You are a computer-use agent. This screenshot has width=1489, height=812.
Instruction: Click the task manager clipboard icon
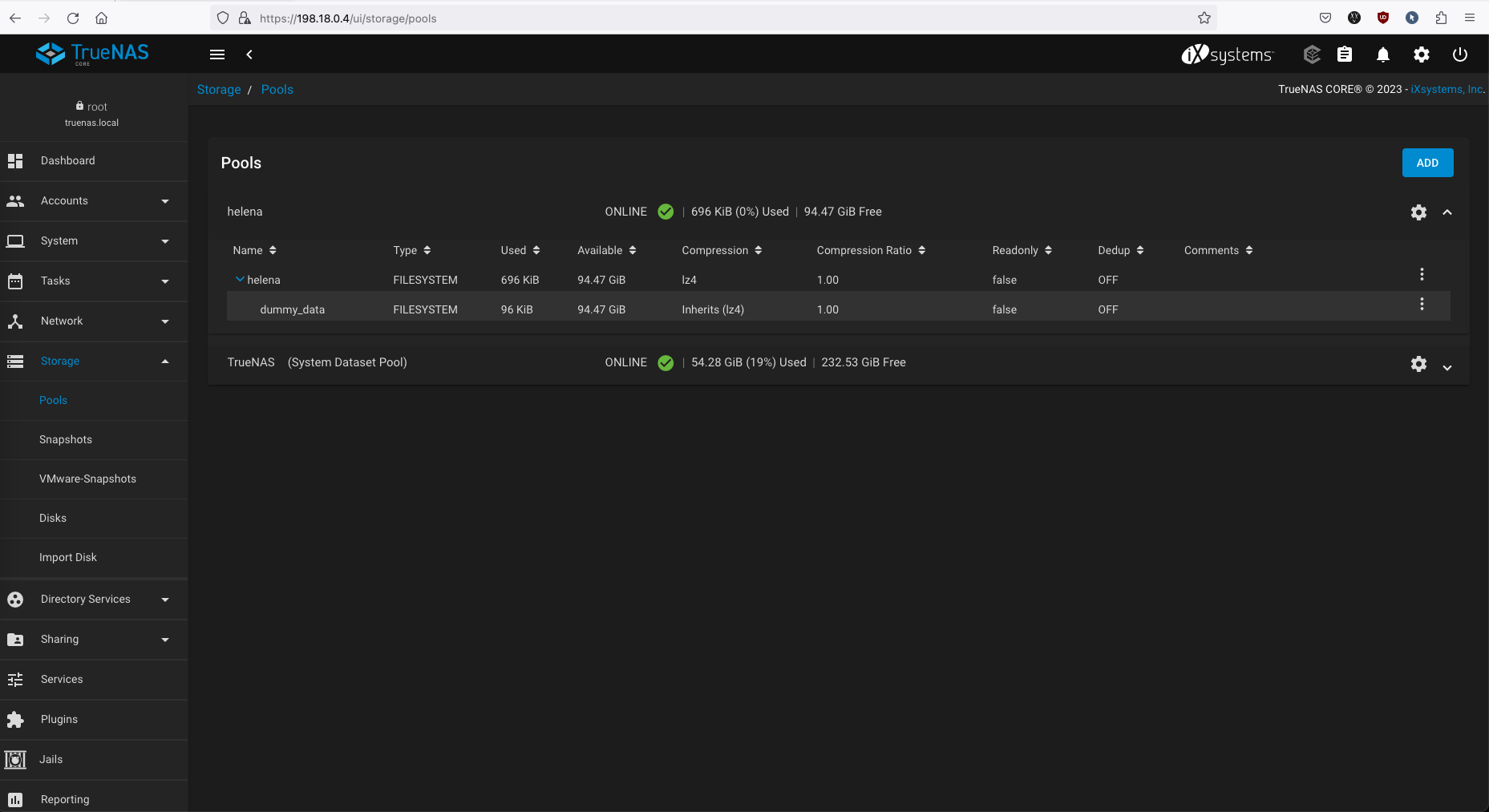(x=1345, y=55)
